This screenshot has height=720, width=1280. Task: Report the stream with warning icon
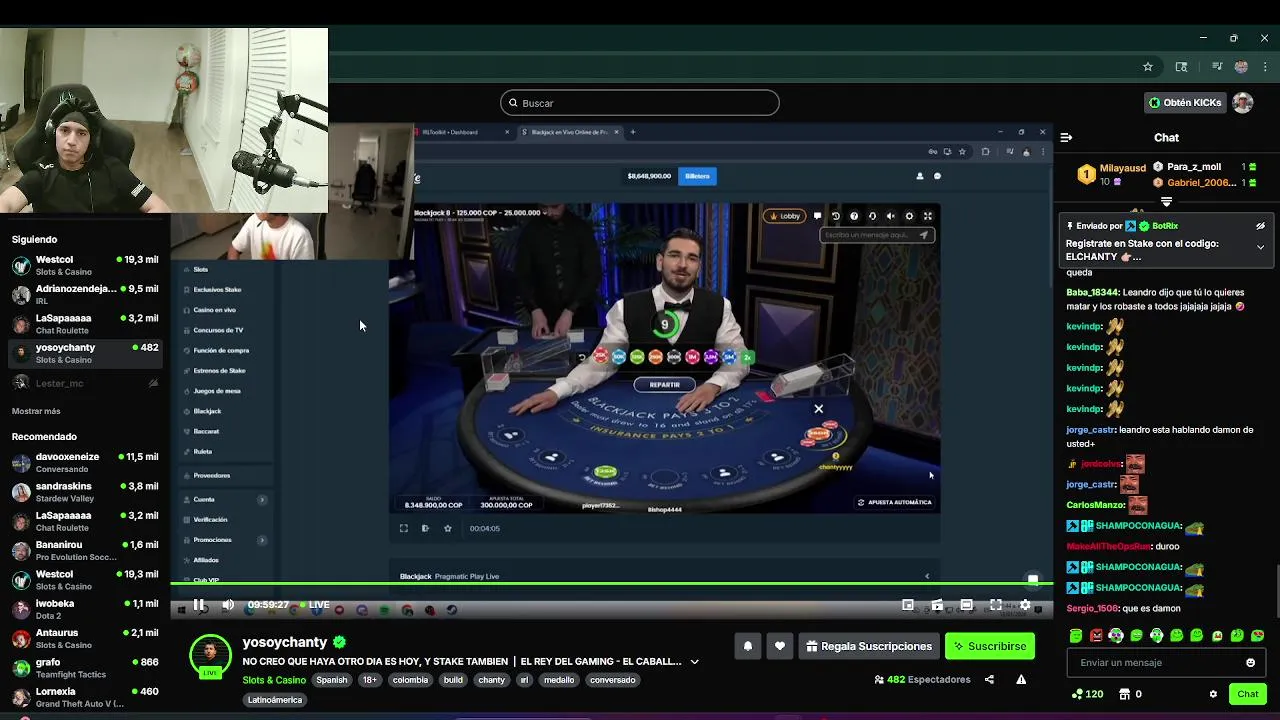[x=1021, y=679]
